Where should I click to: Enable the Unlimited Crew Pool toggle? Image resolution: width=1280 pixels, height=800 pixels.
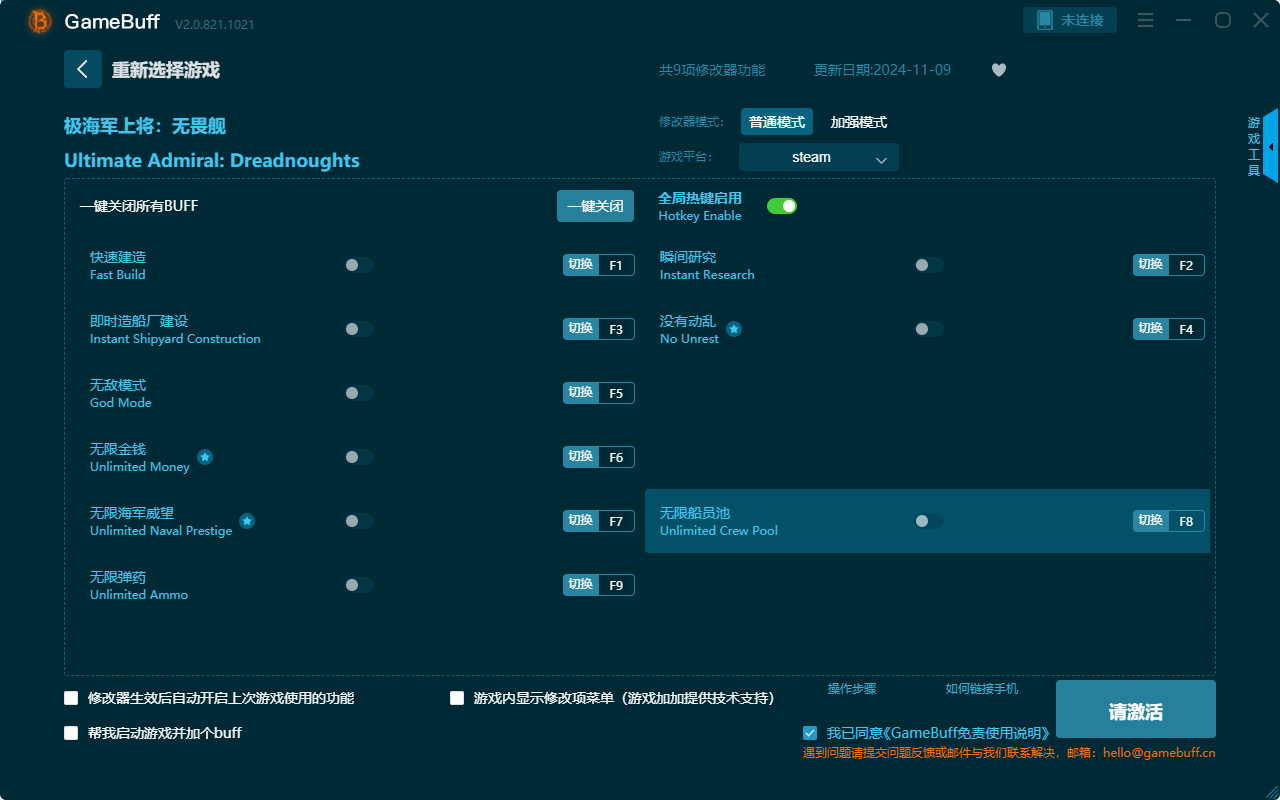point(927,521)
